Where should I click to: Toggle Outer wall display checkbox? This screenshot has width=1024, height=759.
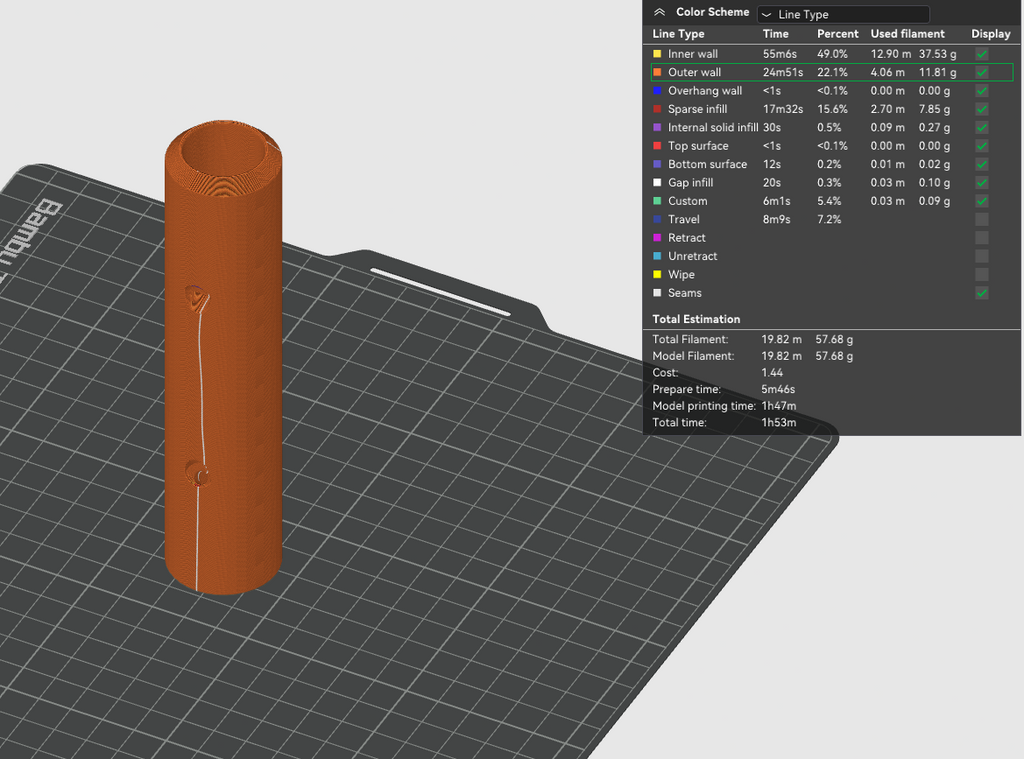pyautogui.click(x=982, y=73)
